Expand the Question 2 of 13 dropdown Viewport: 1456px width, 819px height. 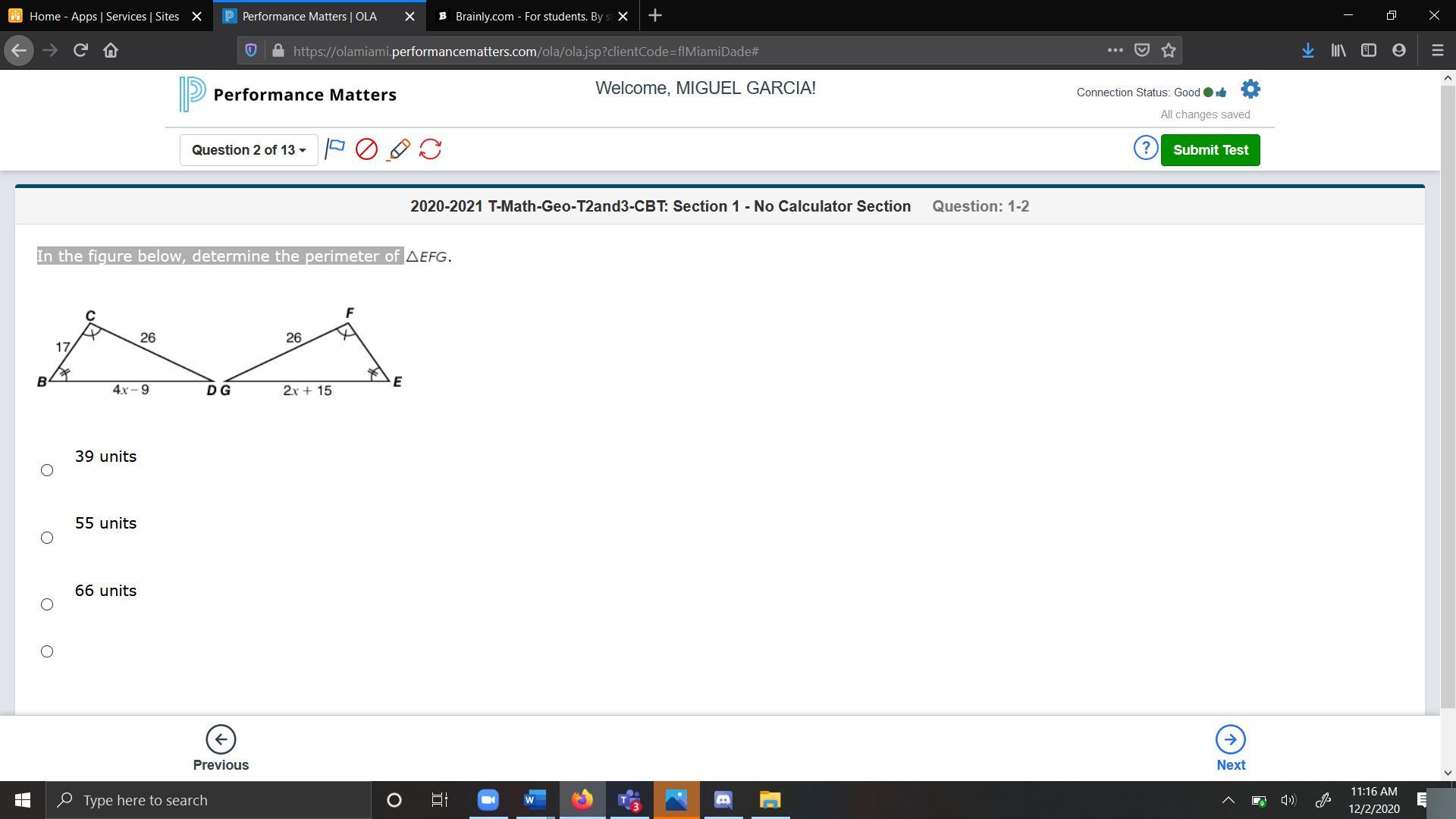pos(249,150)
